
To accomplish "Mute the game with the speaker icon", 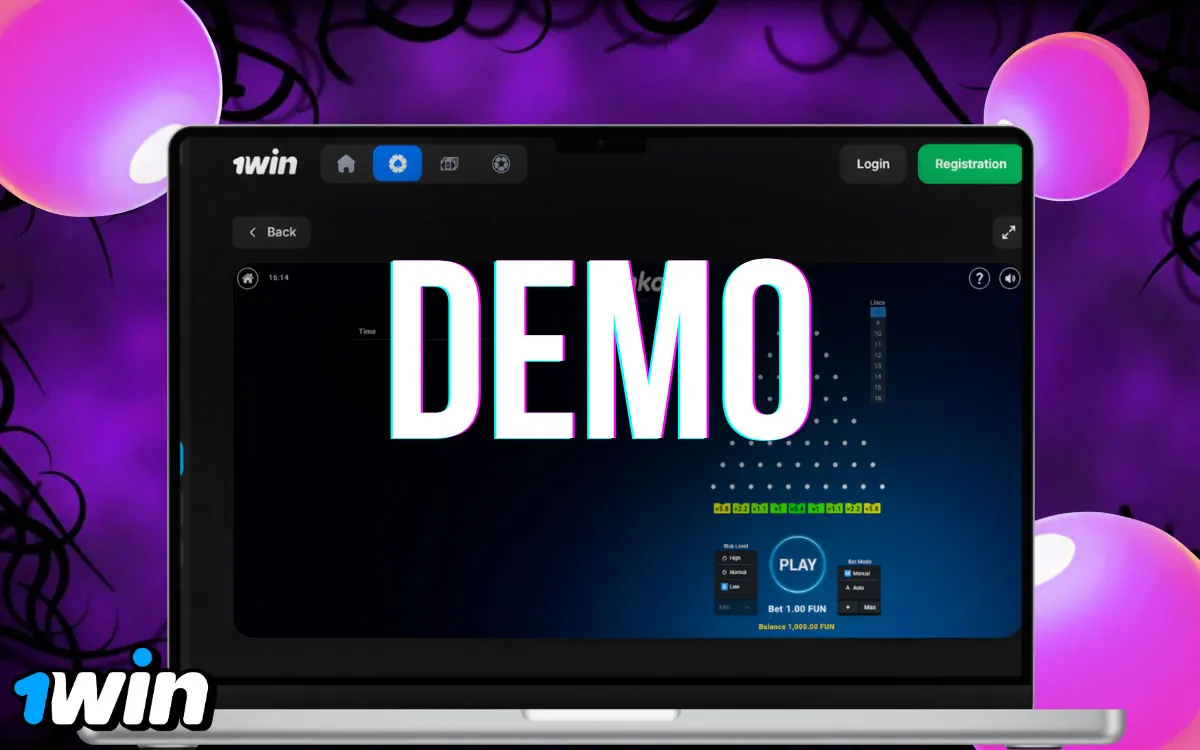I will coord(1009,278).
